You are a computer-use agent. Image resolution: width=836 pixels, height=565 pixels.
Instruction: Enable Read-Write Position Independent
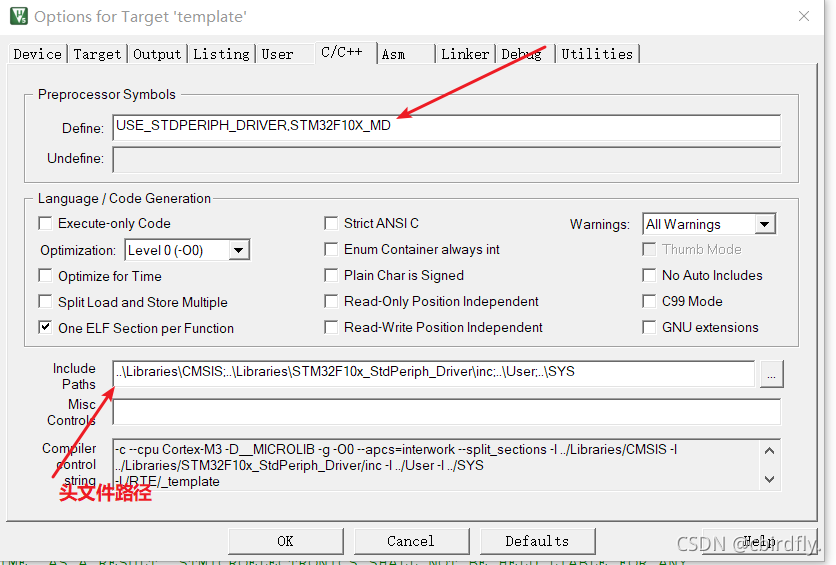click(331, 327)
